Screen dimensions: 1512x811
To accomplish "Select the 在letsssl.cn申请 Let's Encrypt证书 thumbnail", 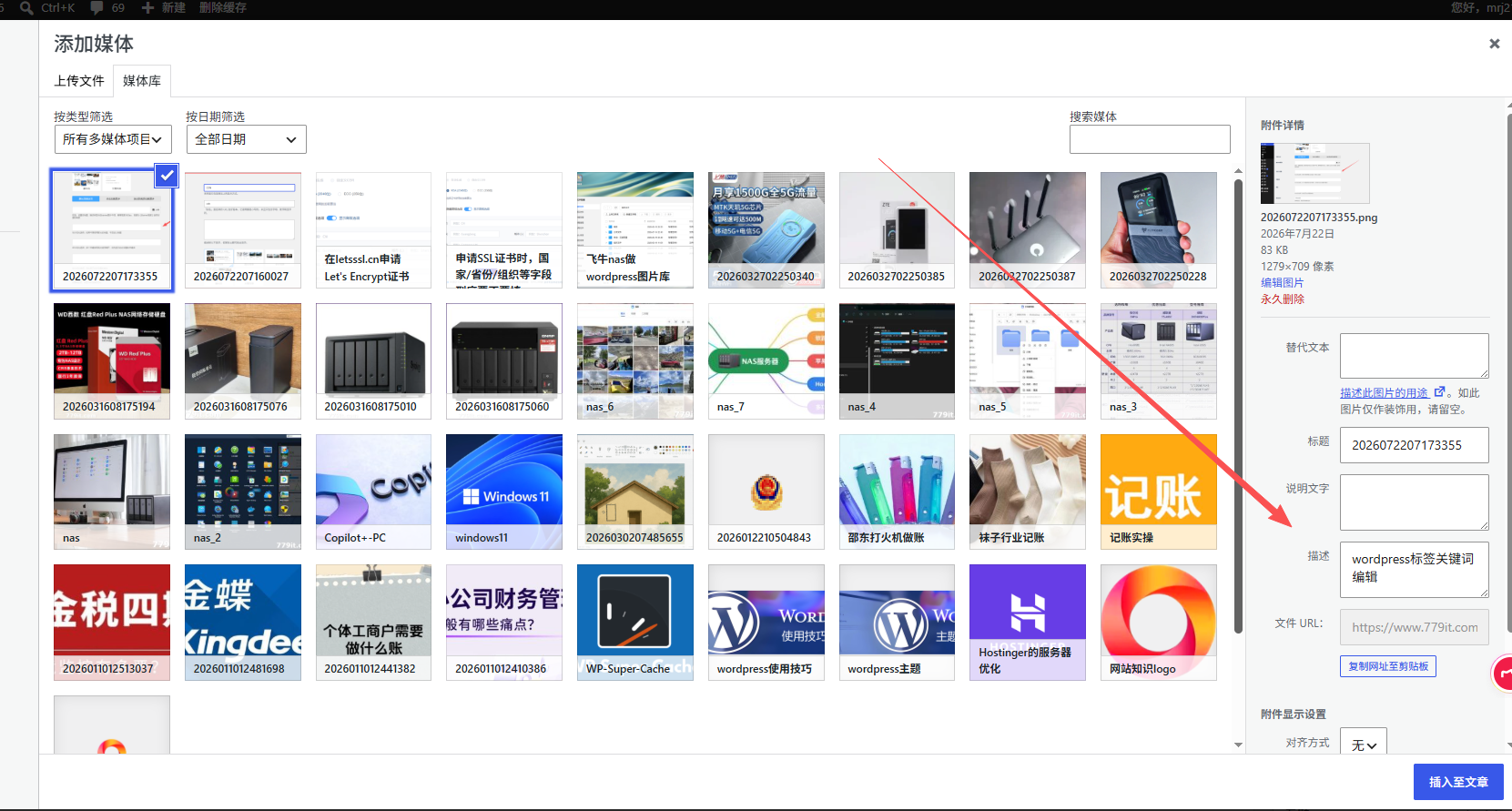I will pyautogui.click(x=373, y=230).
